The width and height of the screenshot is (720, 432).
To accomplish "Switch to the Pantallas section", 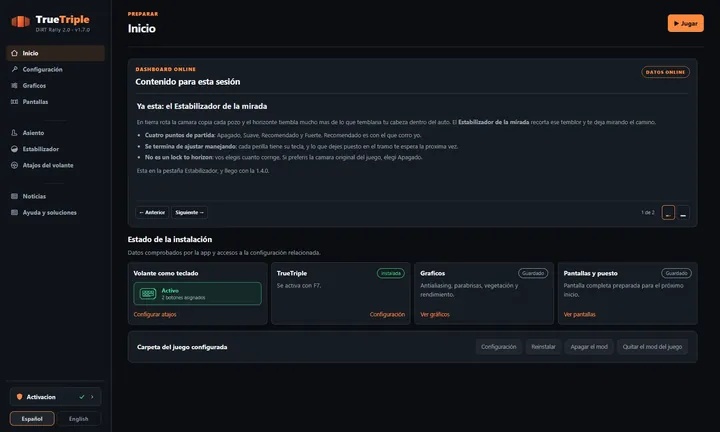I will (x=55, y=101).
